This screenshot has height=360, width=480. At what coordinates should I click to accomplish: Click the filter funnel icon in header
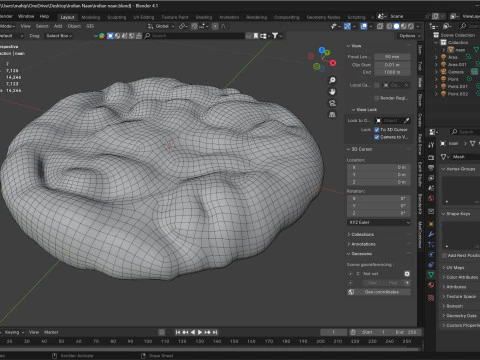(275, 36)
